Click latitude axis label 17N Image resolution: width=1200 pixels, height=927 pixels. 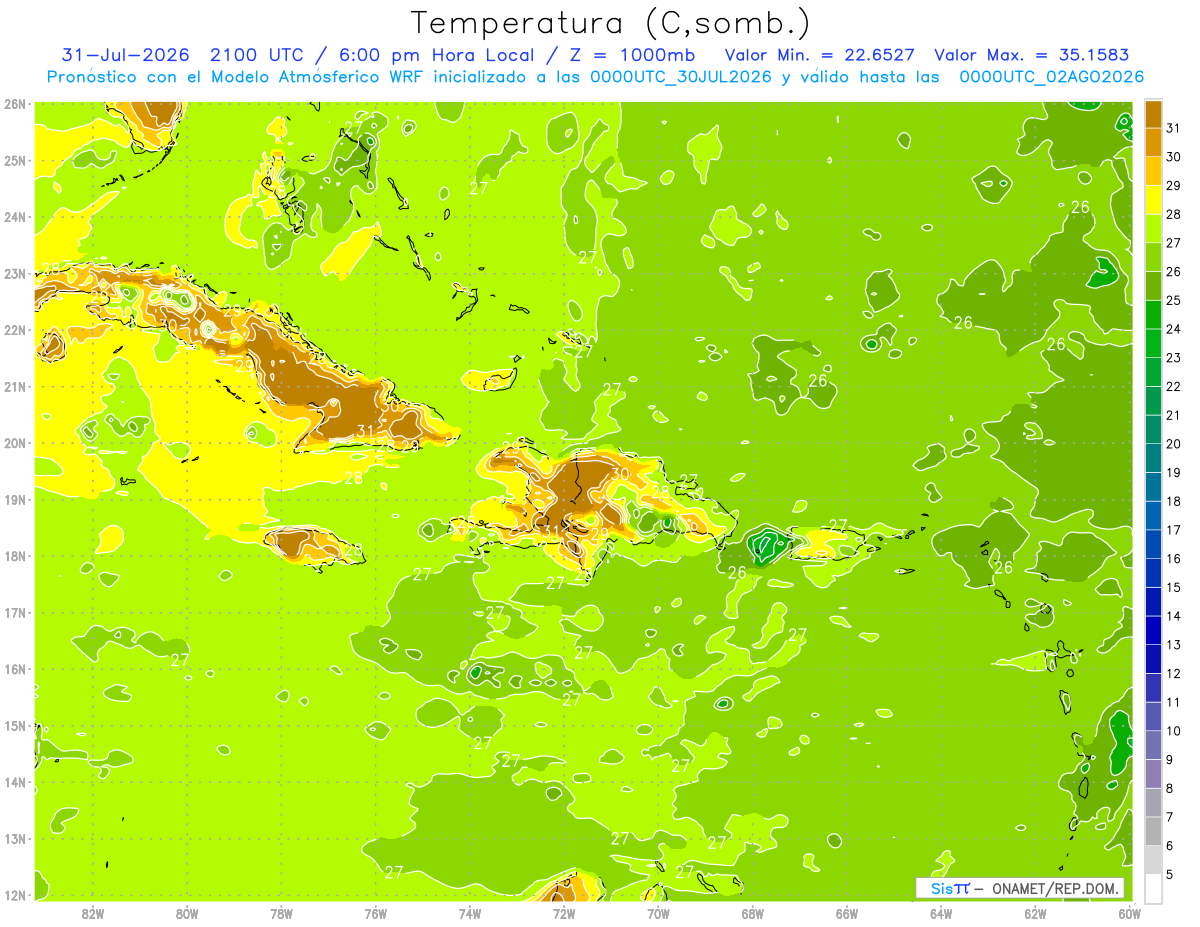(x=14, y=612)
